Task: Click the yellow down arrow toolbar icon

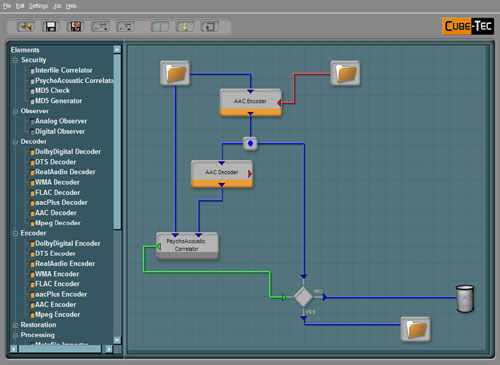Action: tap(185, 26)
